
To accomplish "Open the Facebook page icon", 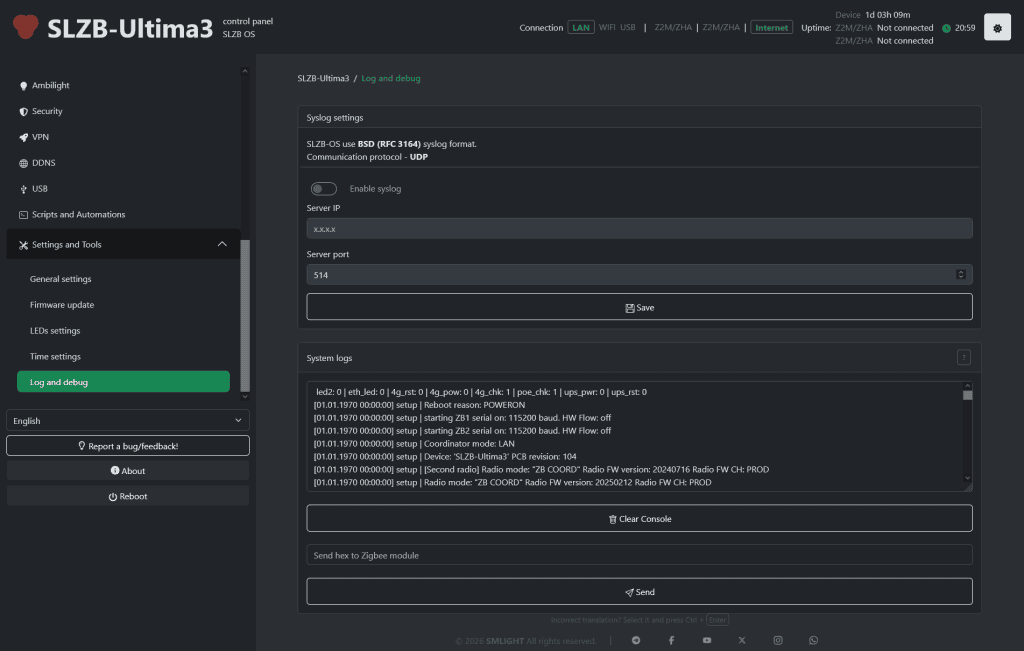I will tap(671, 640).
